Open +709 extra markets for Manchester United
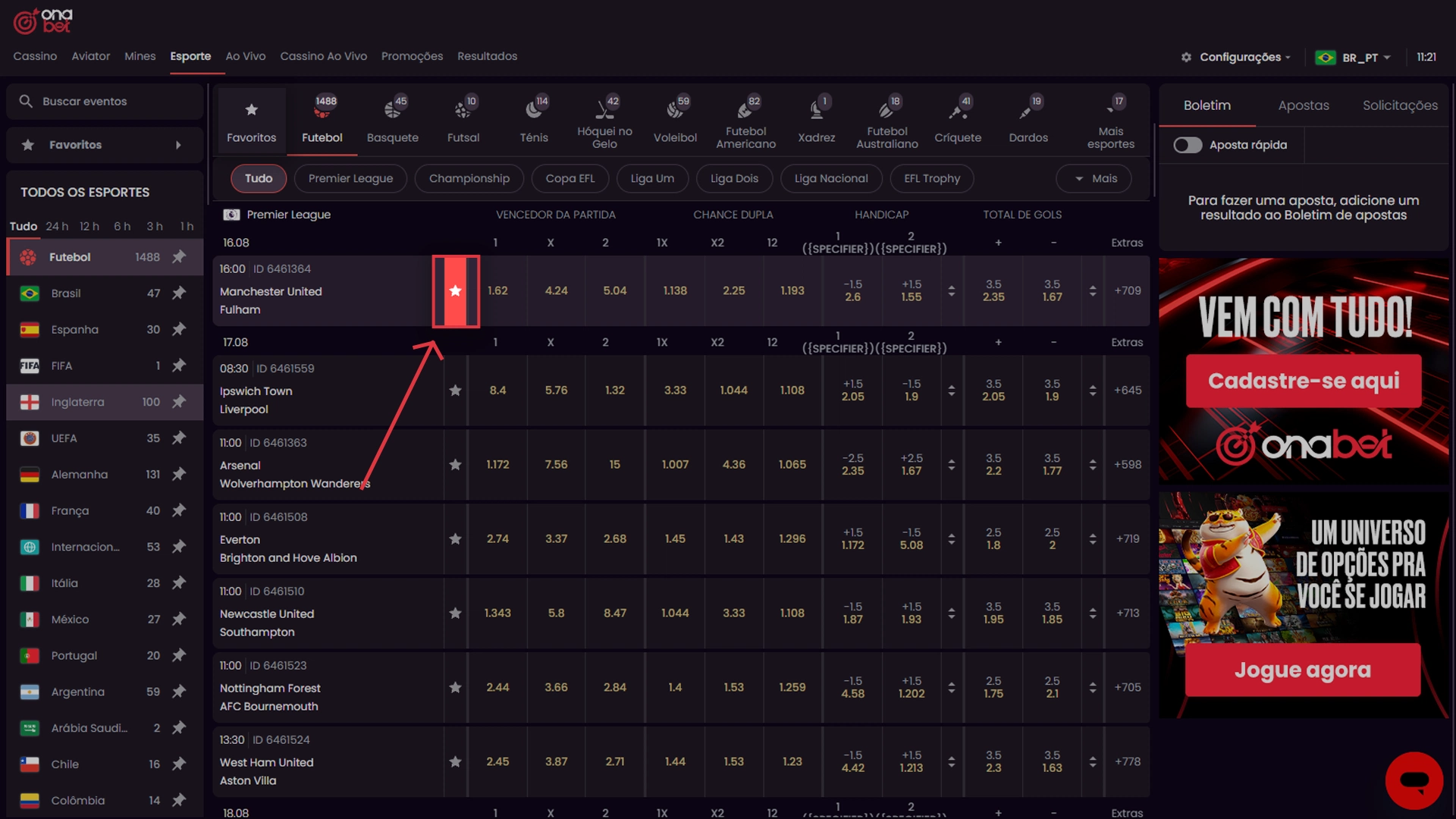 pos(1128,291)
